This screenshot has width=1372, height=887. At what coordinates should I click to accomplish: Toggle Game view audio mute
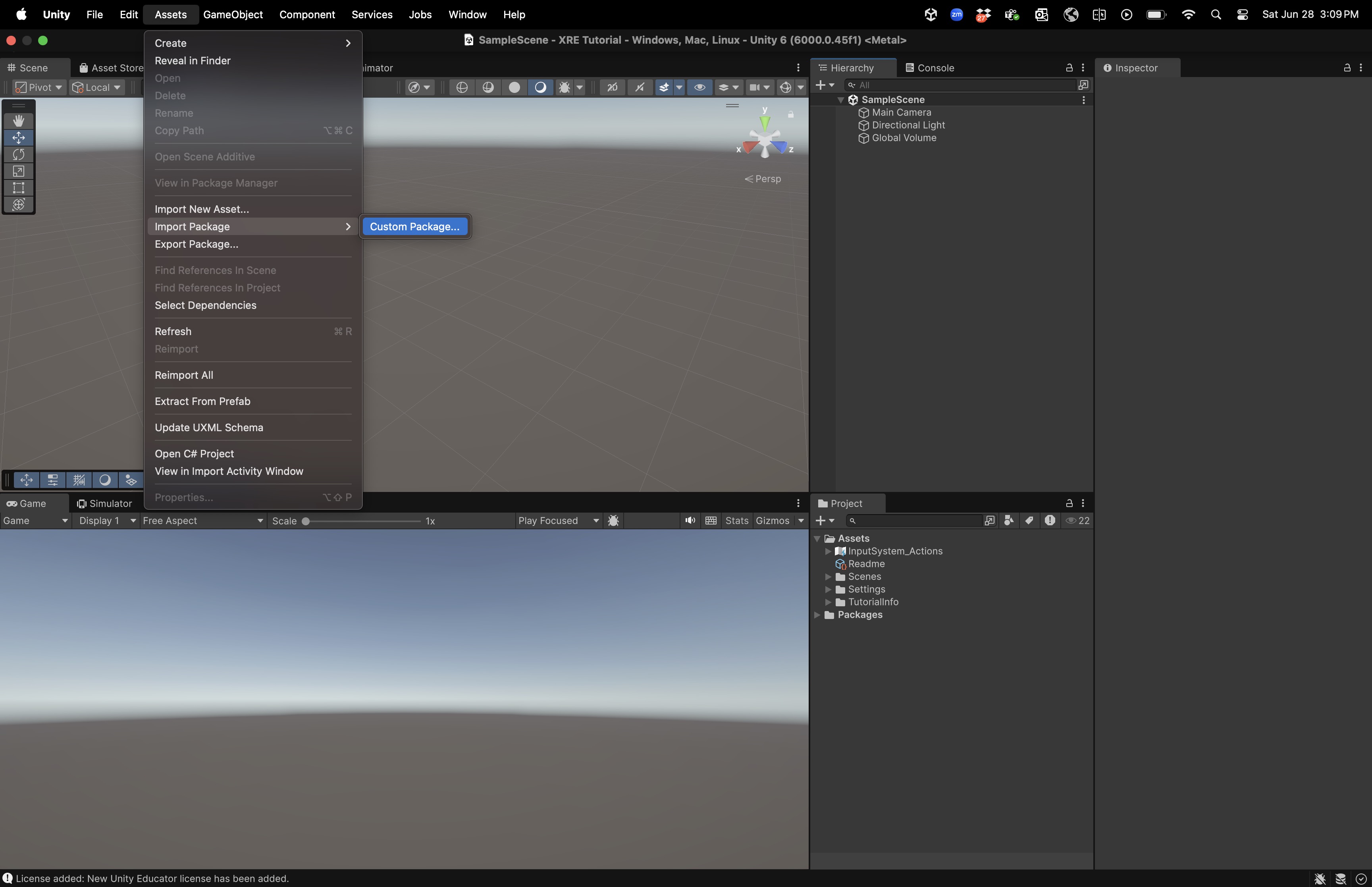coord(690,521)
